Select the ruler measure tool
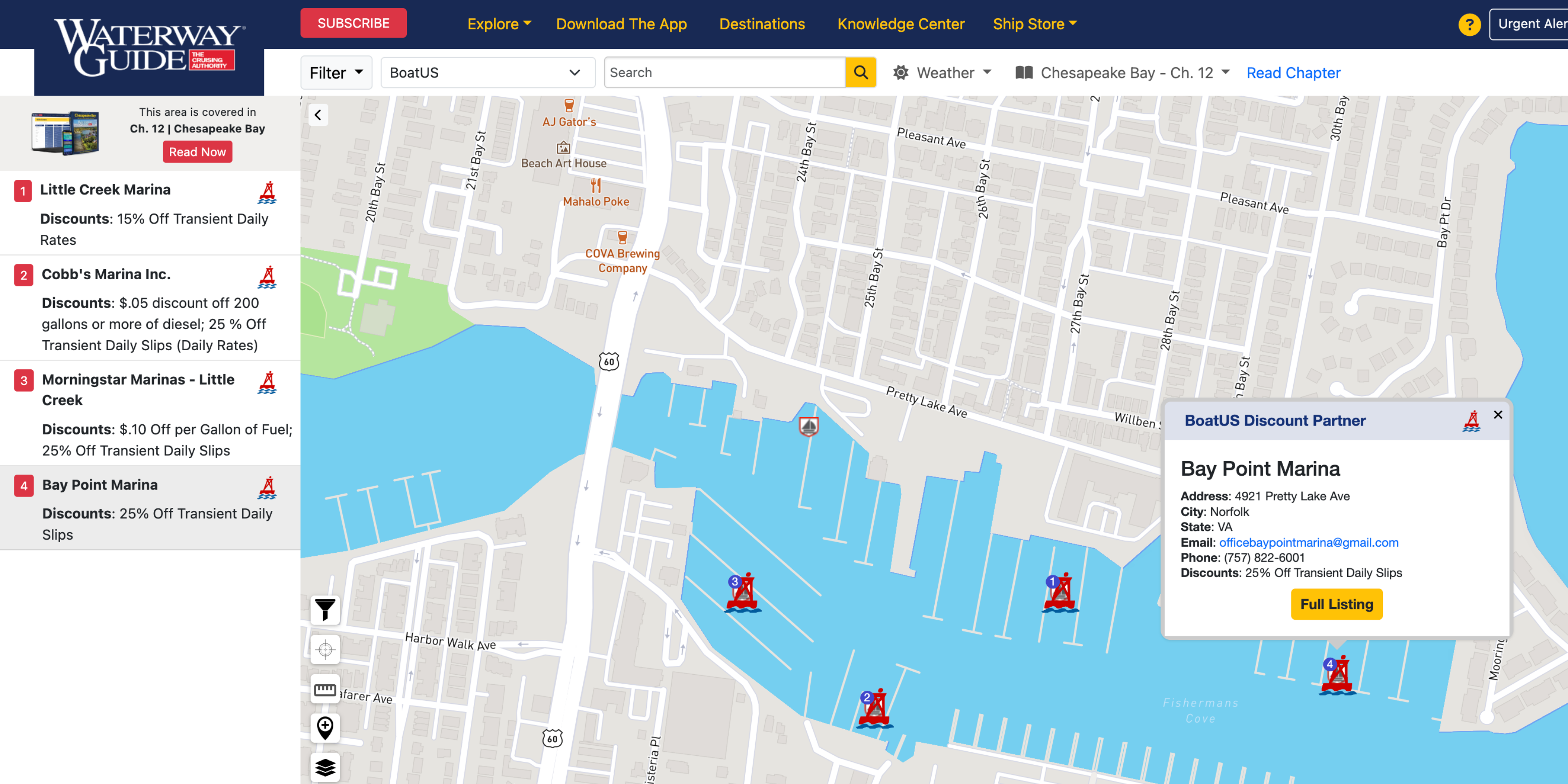The height and width of the screenshot is (784, 1568). (x=325, y=689)
